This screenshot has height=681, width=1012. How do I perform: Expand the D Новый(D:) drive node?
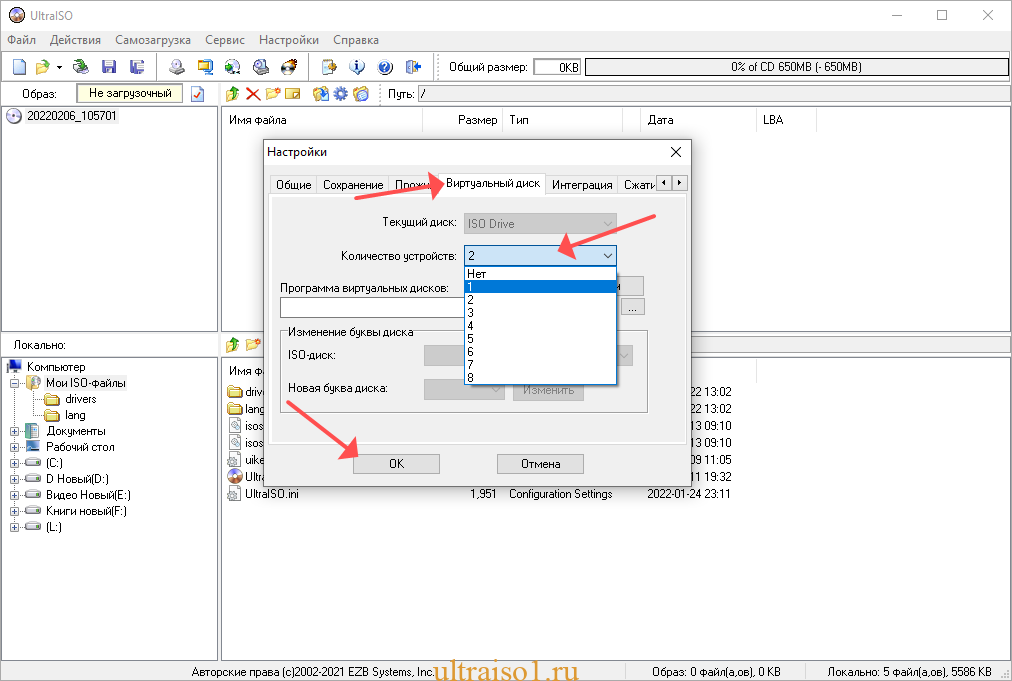coord(14,479)
